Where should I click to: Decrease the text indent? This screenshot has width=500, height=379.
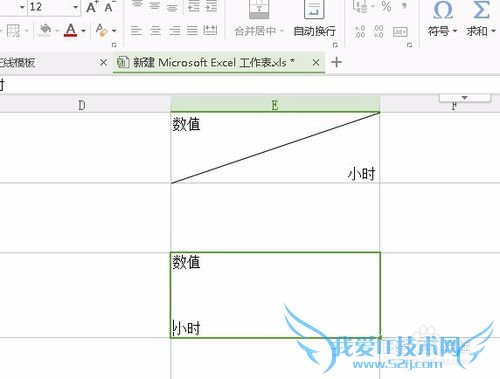coord(193,6)
